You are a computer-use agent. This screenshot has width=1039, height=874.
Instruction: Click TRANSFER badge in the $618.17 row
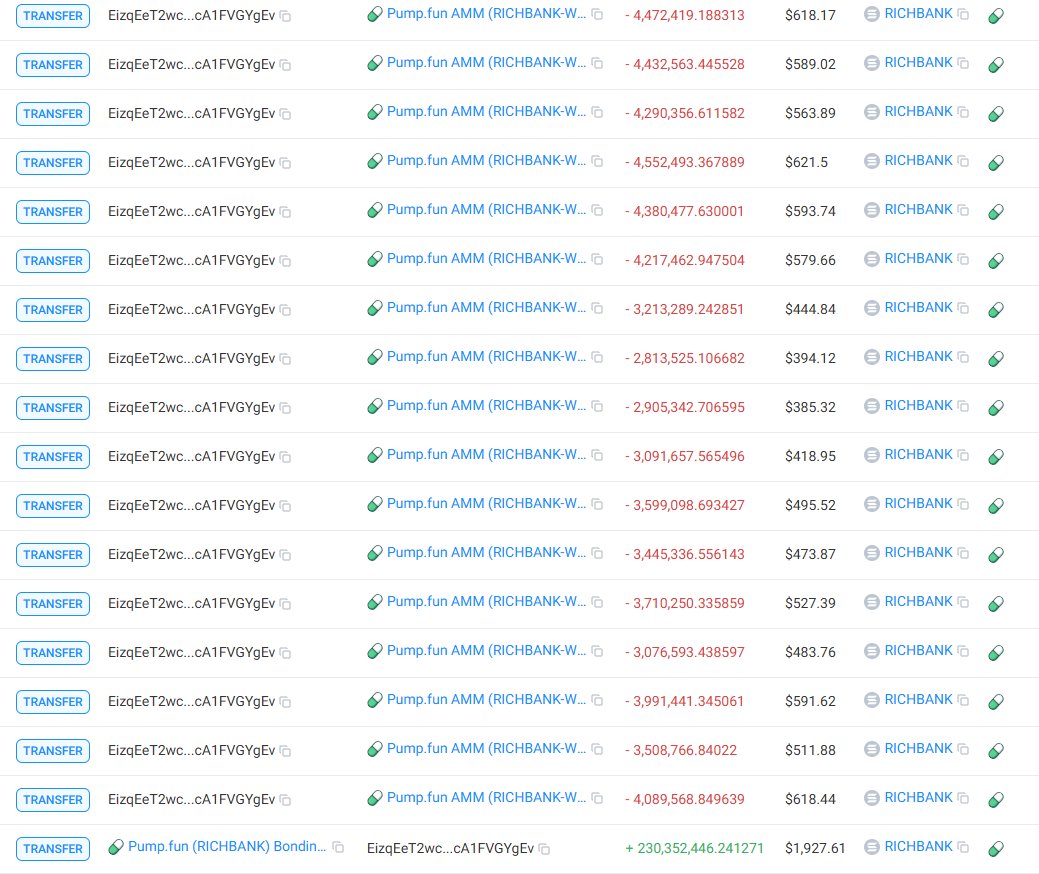pyautogui.click(x=53, y=16)
